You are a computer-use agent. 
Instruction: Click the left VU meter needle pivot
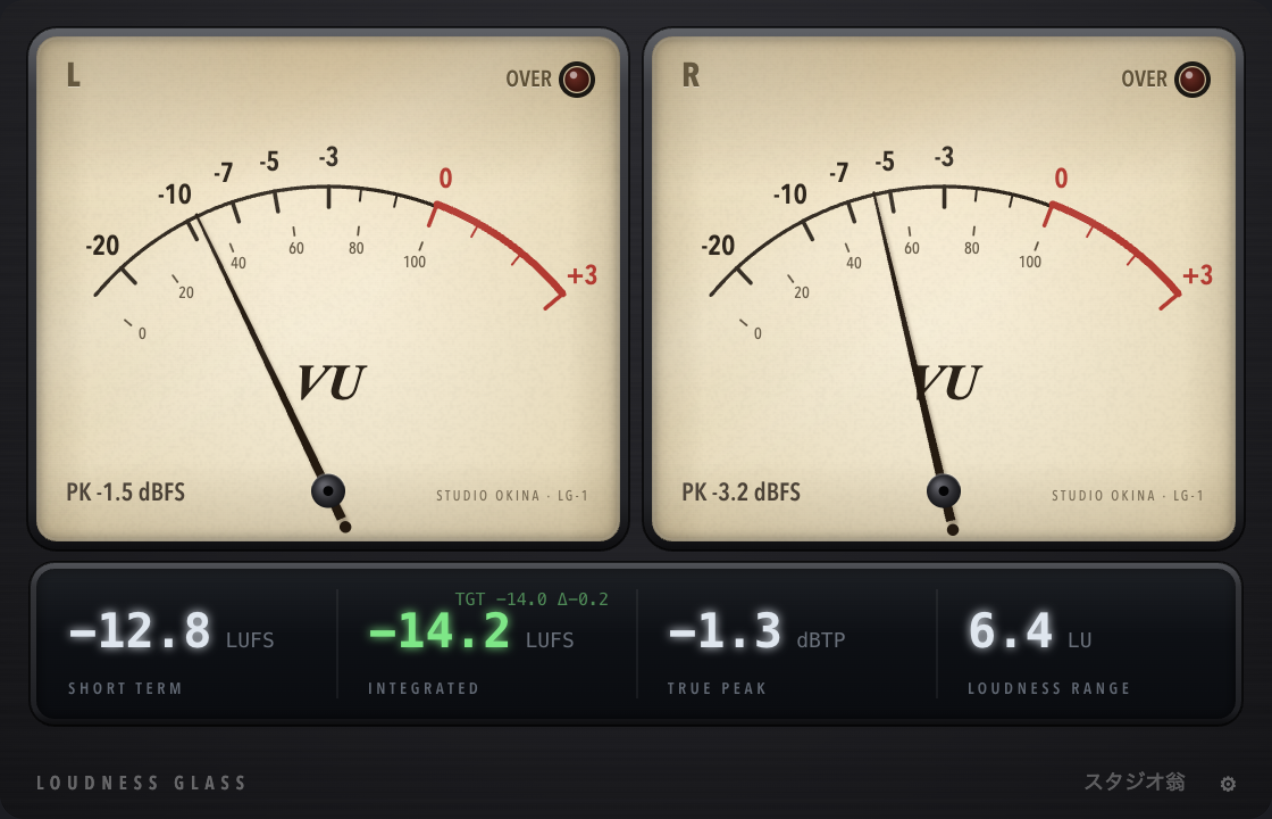(x=328, y=491)
